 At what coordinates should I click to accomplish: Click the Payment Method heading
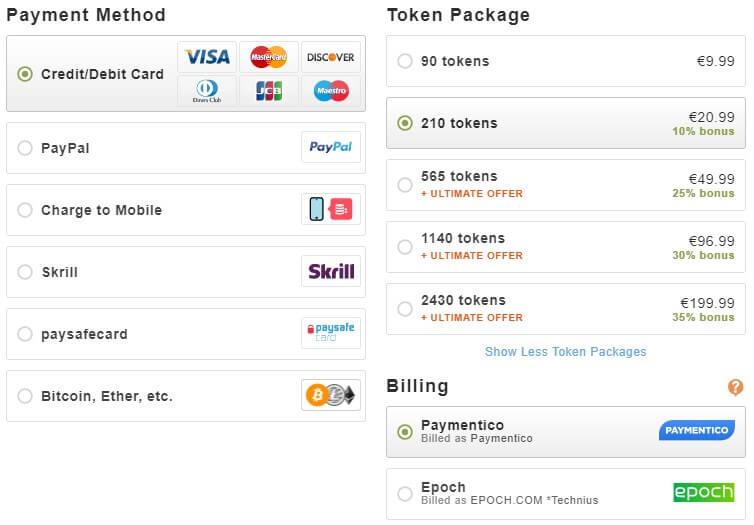[86, 15]
